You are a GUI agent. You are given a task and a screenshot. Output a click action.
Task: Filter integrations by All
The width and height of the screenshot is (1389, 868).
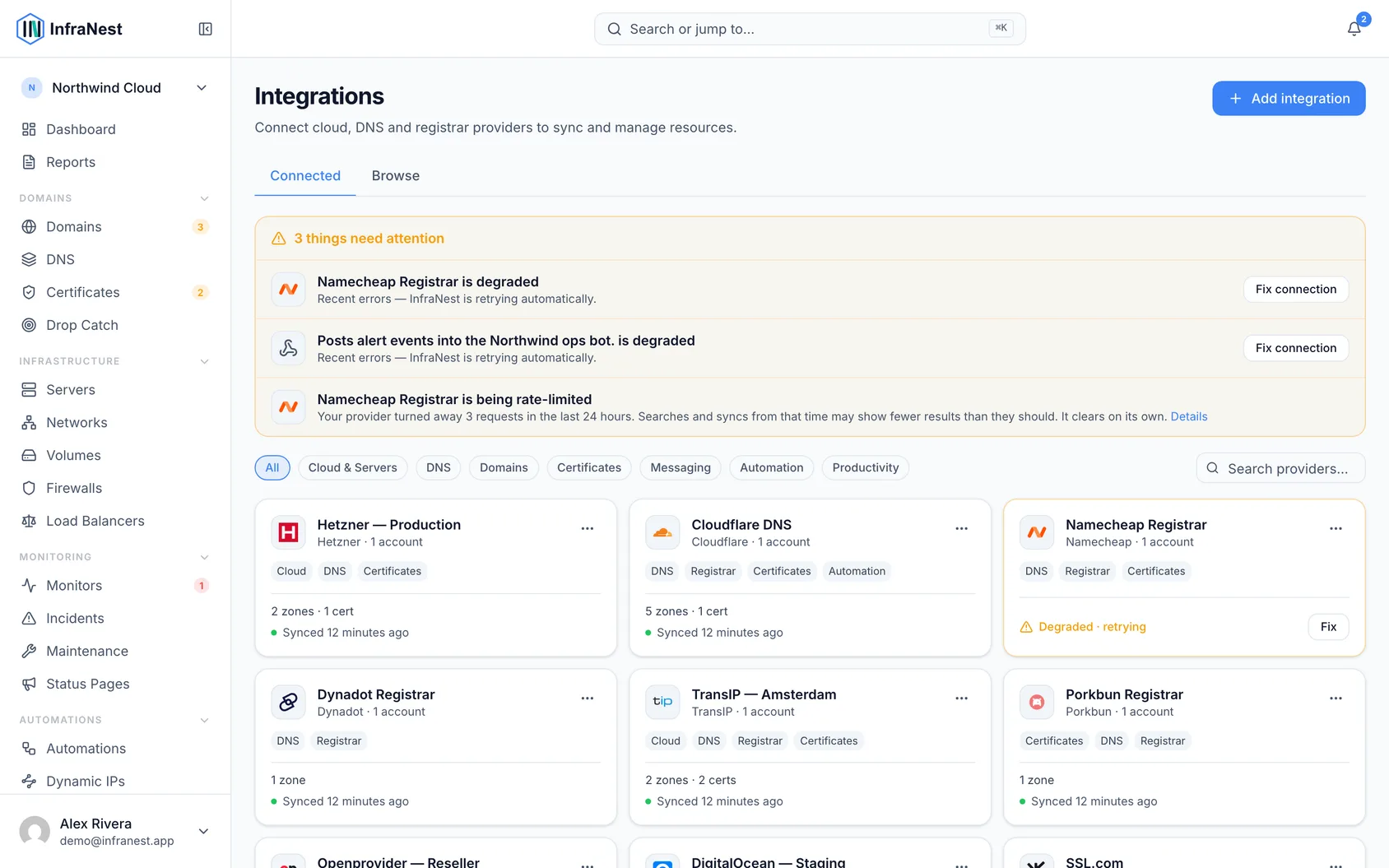click(x=272, y=467)
